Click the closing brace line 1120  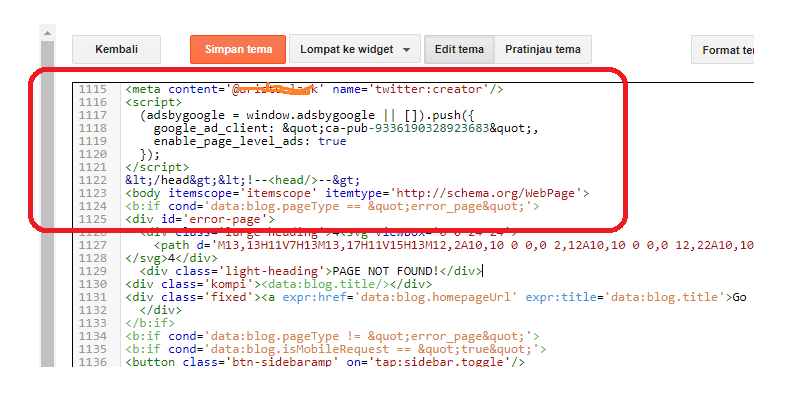click(x=150, y=154)
